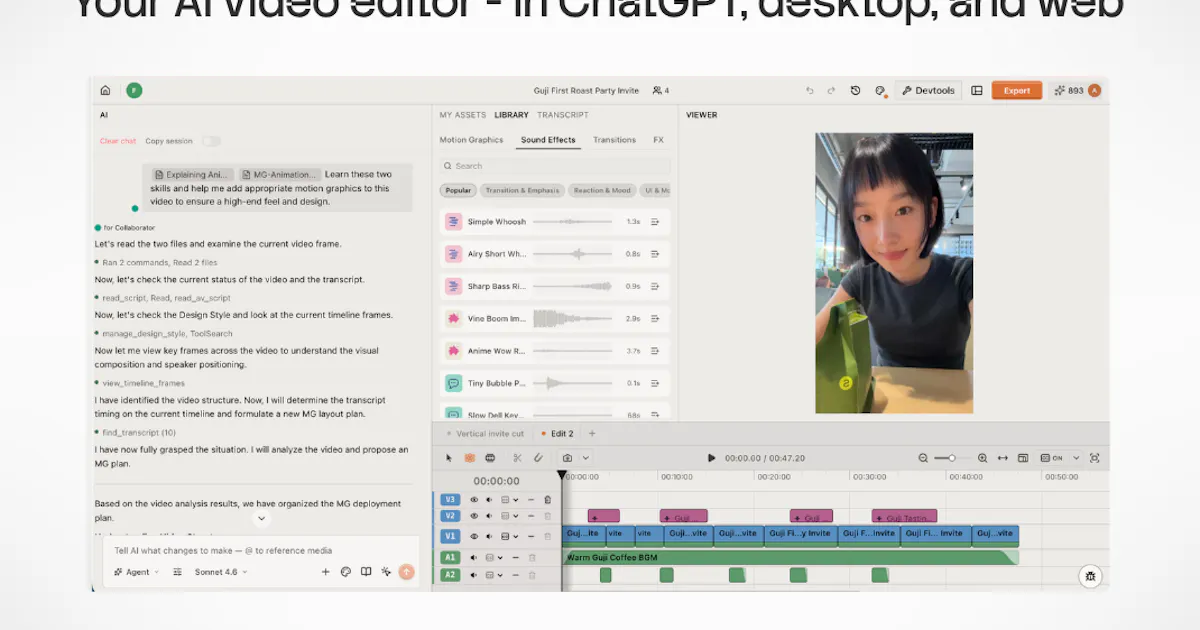Mute the A1 audio track
The height and width of the screenshot is (630, 1200).
(473, 558)
